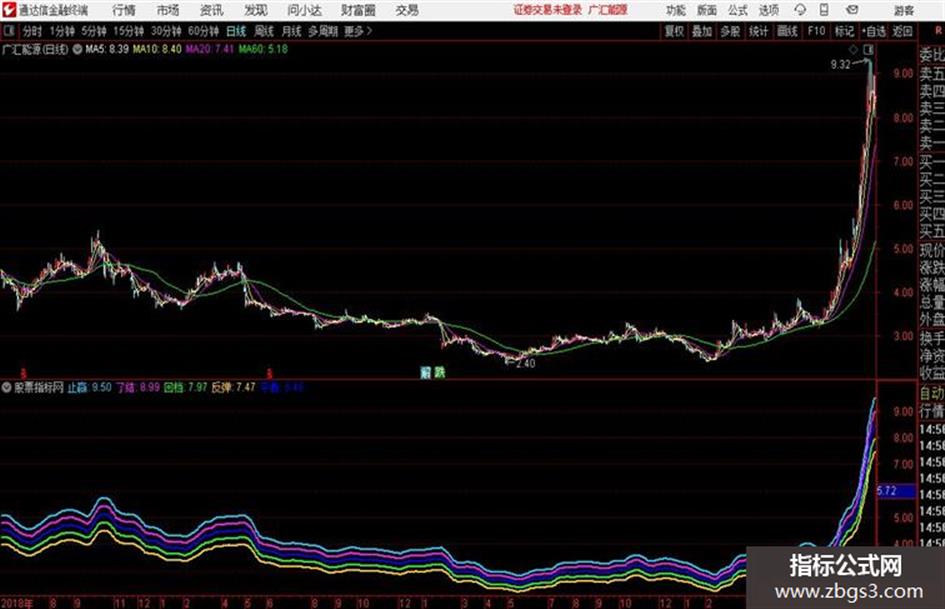Open the 选项 menu

point(769,10)
